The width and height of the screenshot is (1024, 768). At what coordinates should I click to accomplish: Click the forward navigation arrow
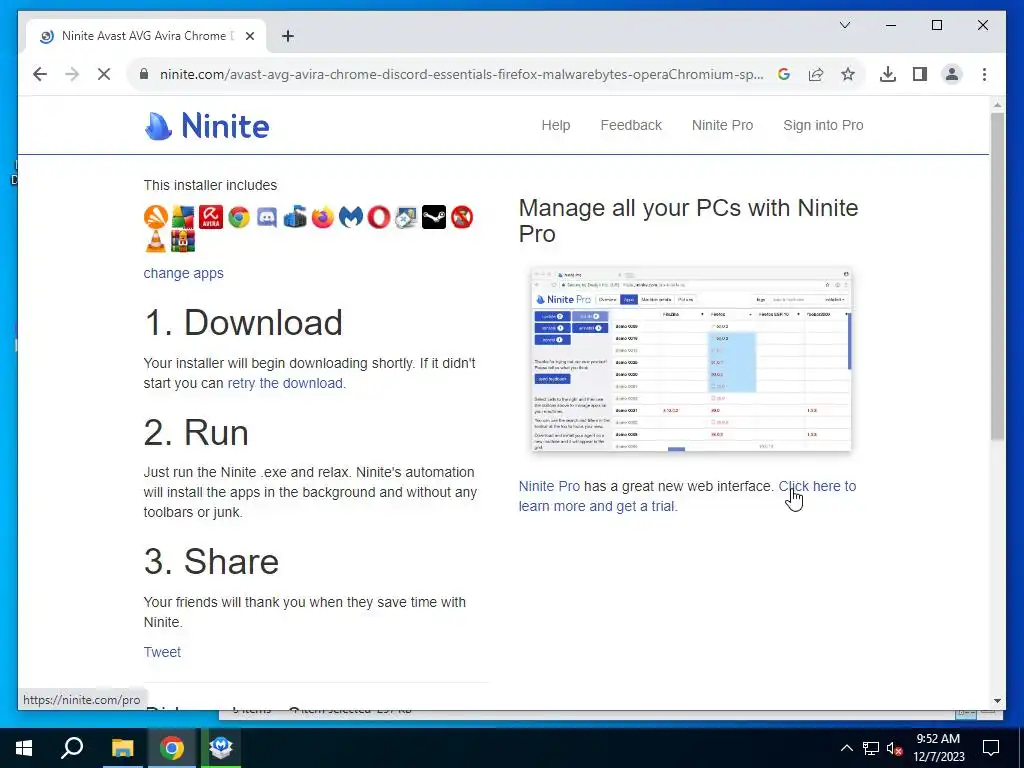(72, 74)
